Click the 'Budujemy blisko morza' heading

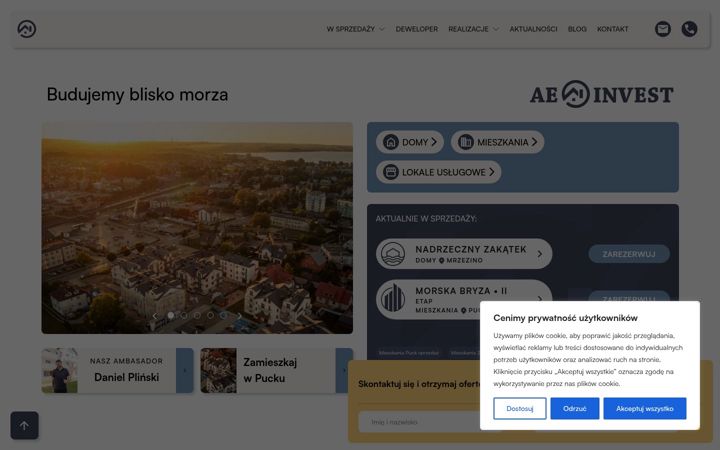pos(137,95)
